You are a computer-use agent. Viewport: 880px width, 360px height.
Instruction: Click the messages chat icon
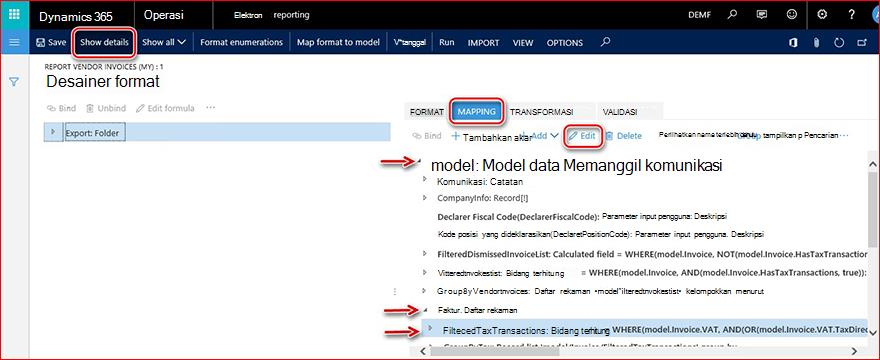(762, 15)
